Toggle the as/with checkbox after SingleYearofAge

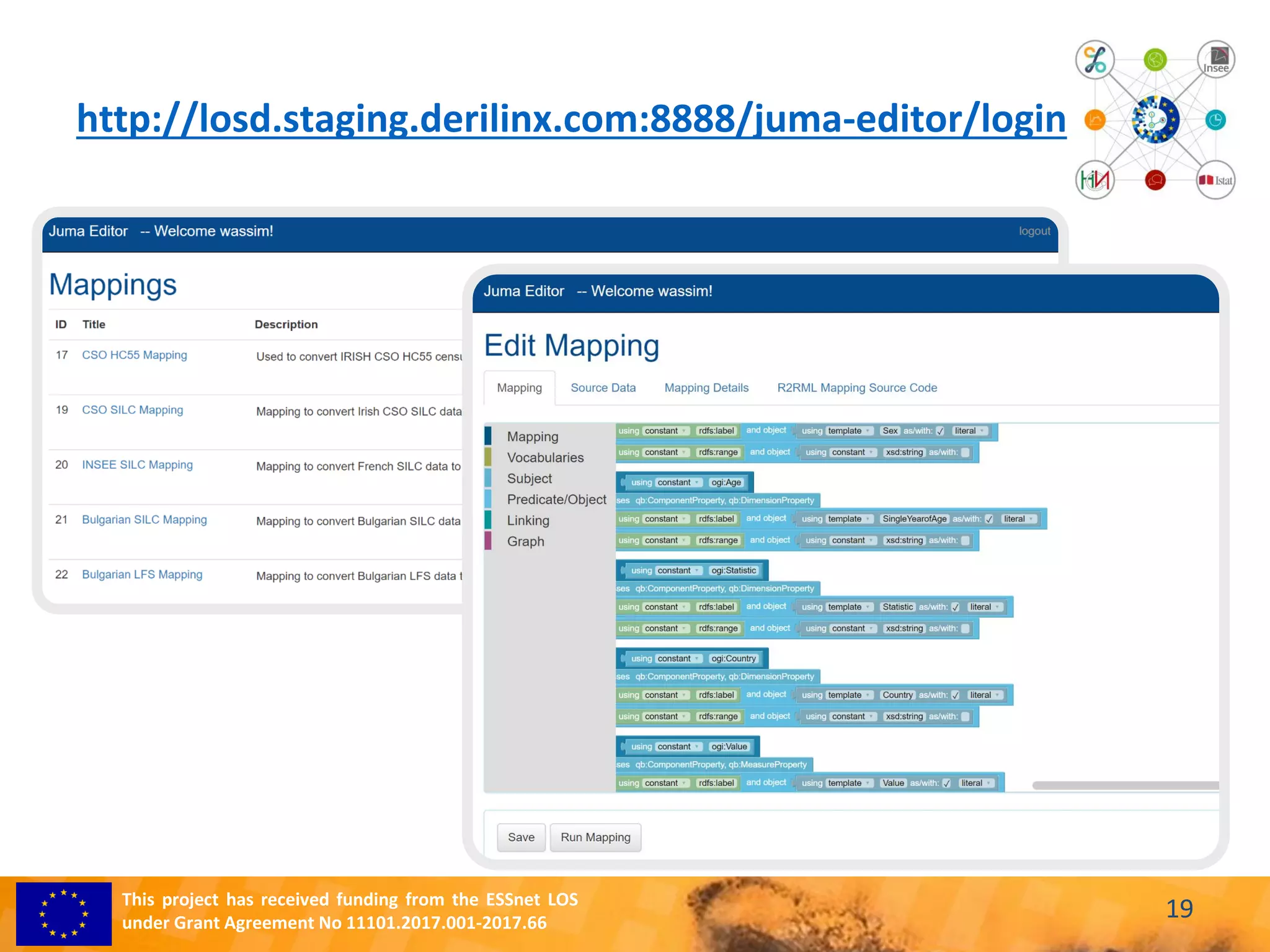point(989,519)
